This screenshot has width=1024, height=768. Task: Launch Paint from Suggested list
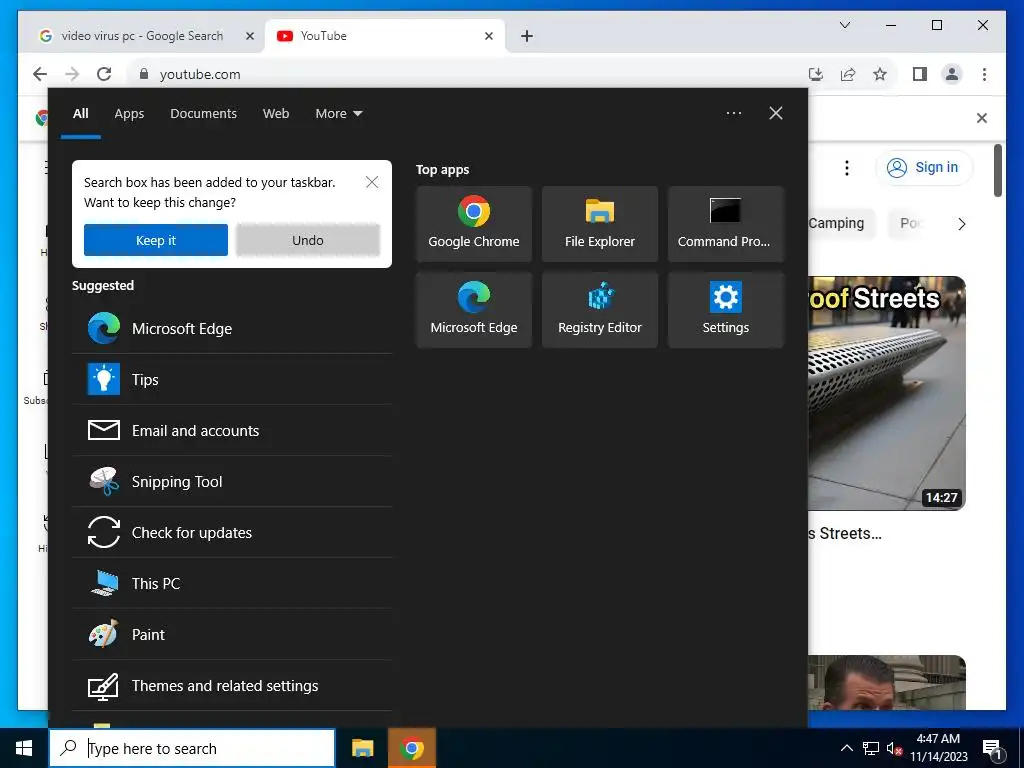tap(232, 634)
